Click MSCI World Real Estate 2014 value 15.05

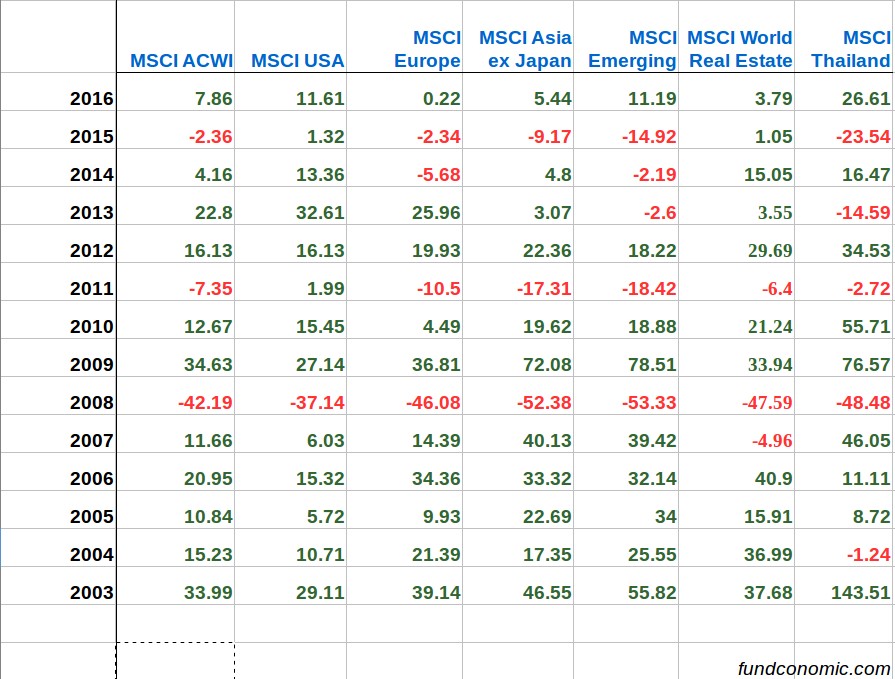coord(768,175)
